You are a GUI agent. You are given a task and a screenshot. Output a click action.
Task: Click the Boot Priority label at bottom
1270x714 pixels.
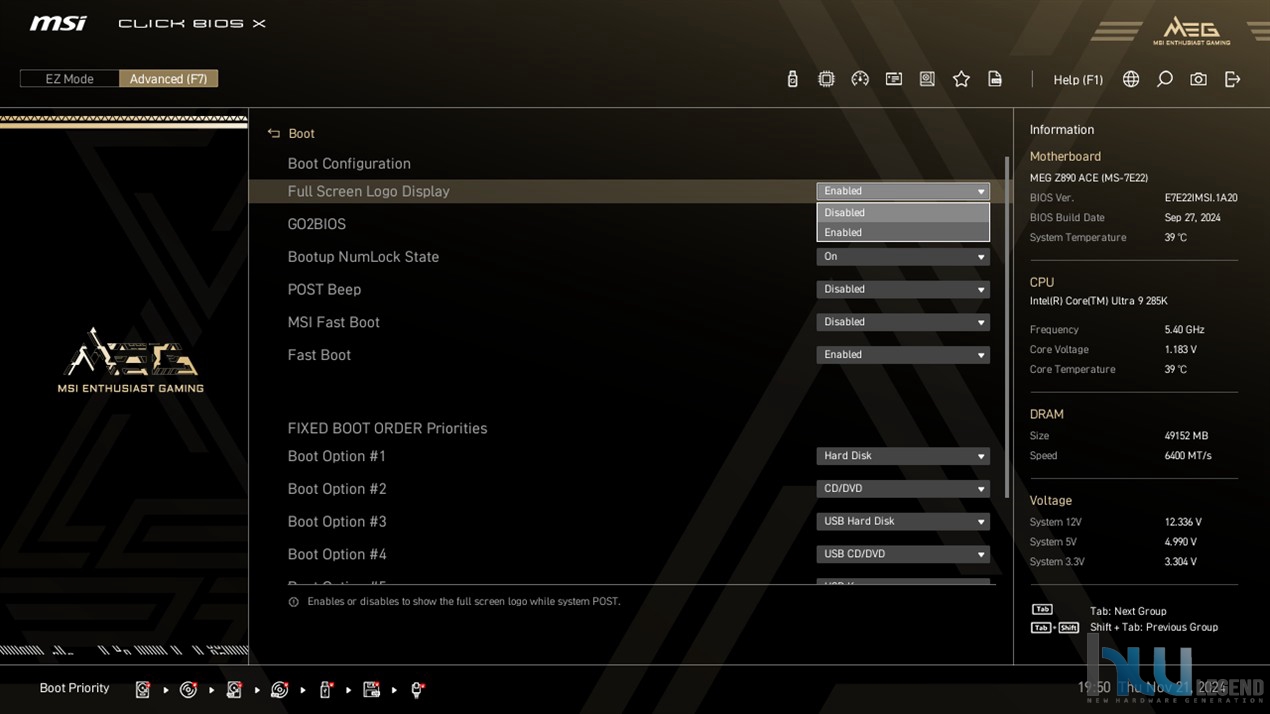74,688
